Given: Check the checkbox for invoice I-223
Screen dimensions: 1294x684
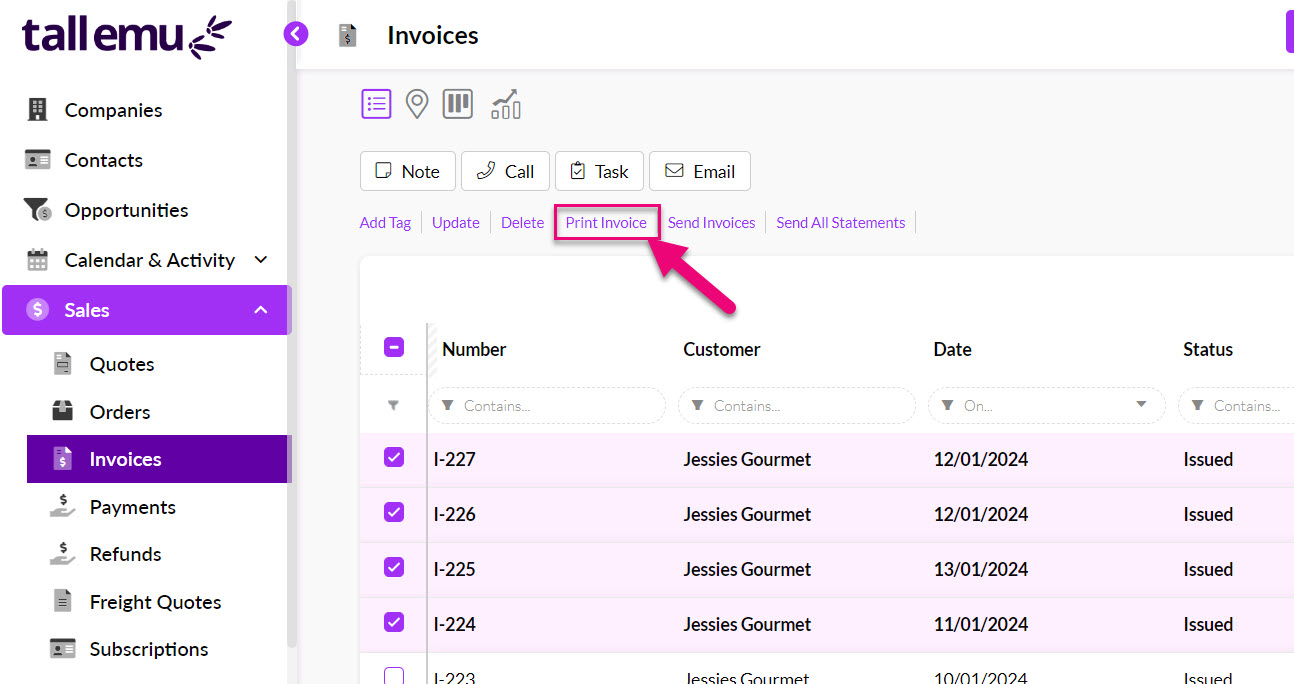Looking at the screenshot, I should (394, 676).
